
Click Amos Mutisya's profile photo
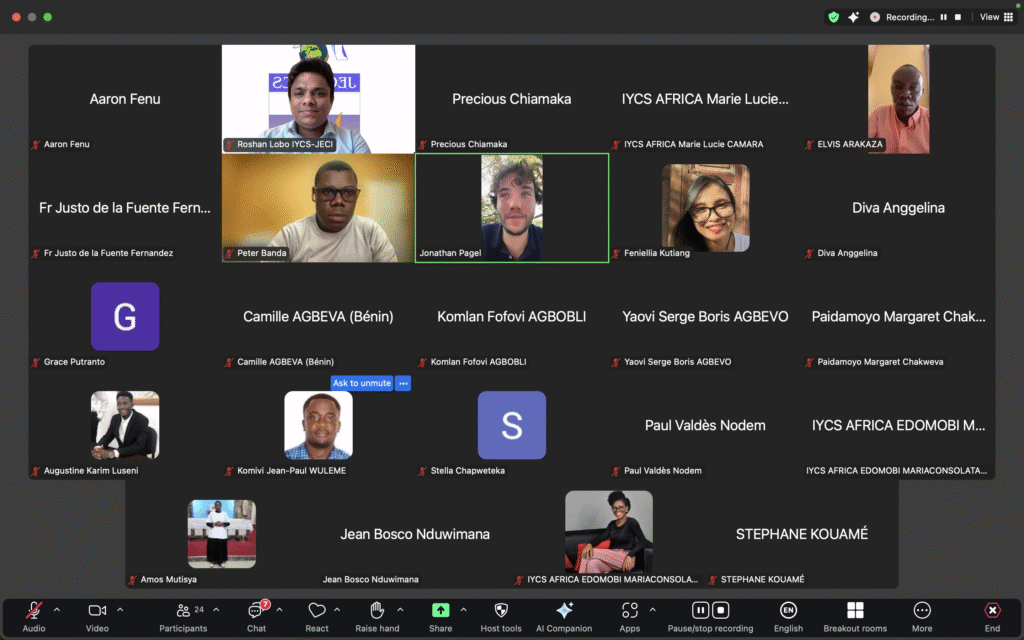[222, 534]
